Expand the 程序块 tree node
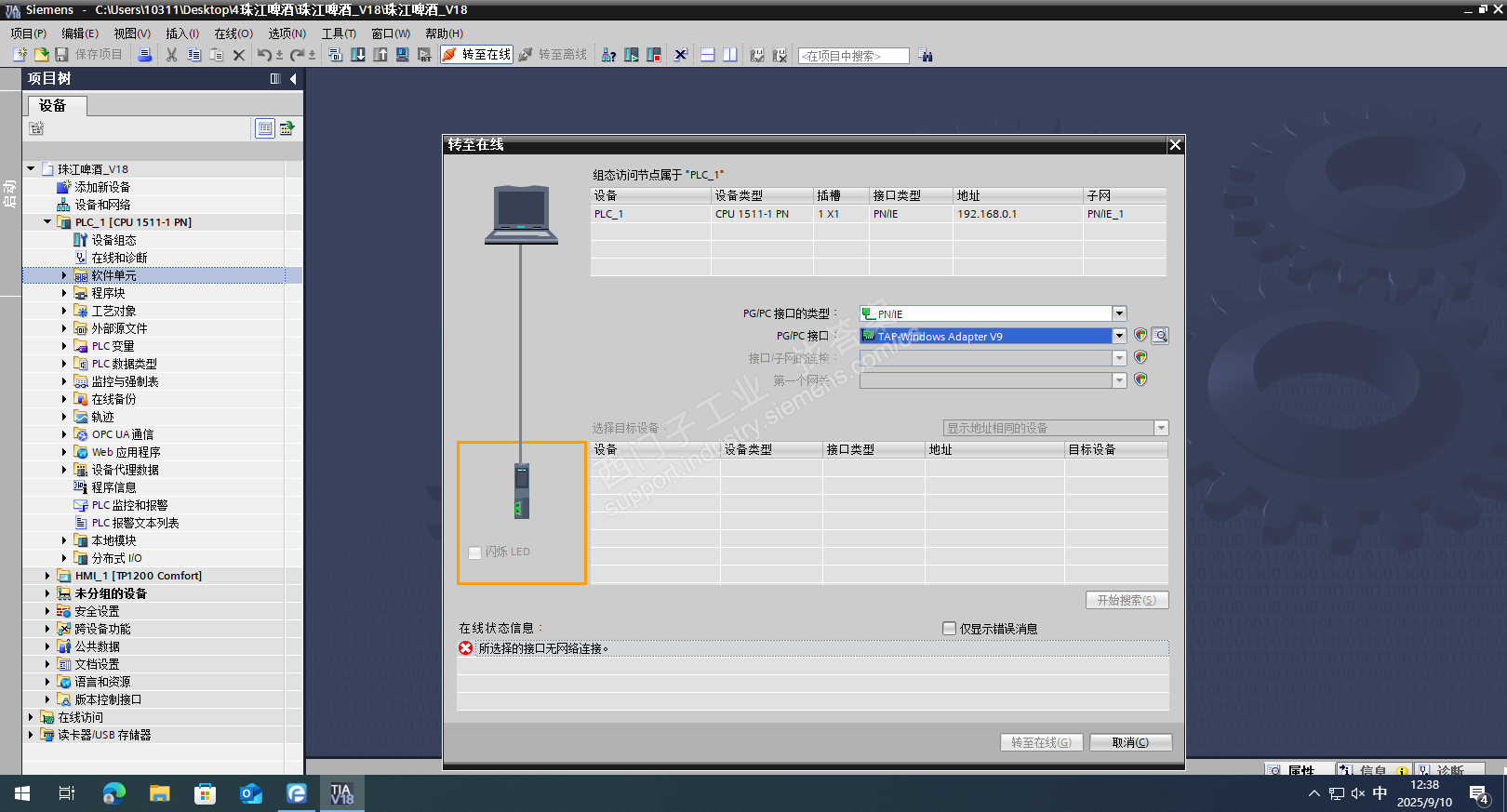 point(64,293)
